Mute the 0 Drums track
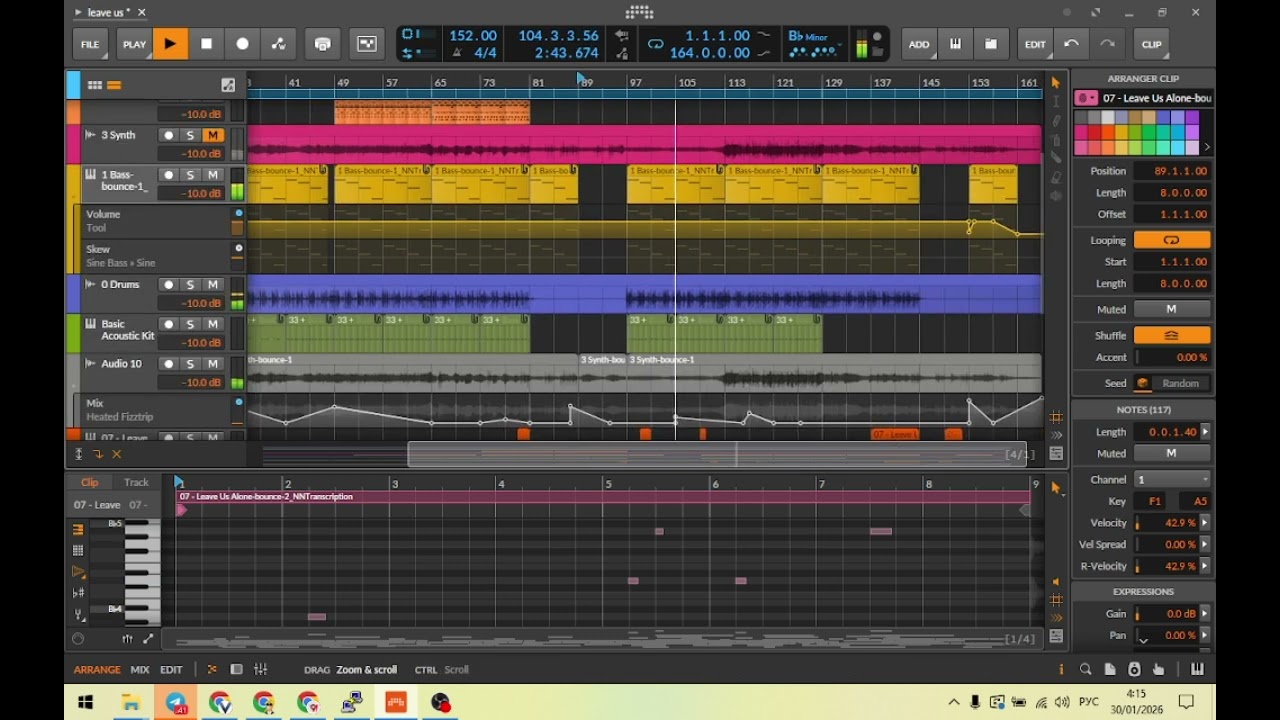 click(x=212, y=284)
